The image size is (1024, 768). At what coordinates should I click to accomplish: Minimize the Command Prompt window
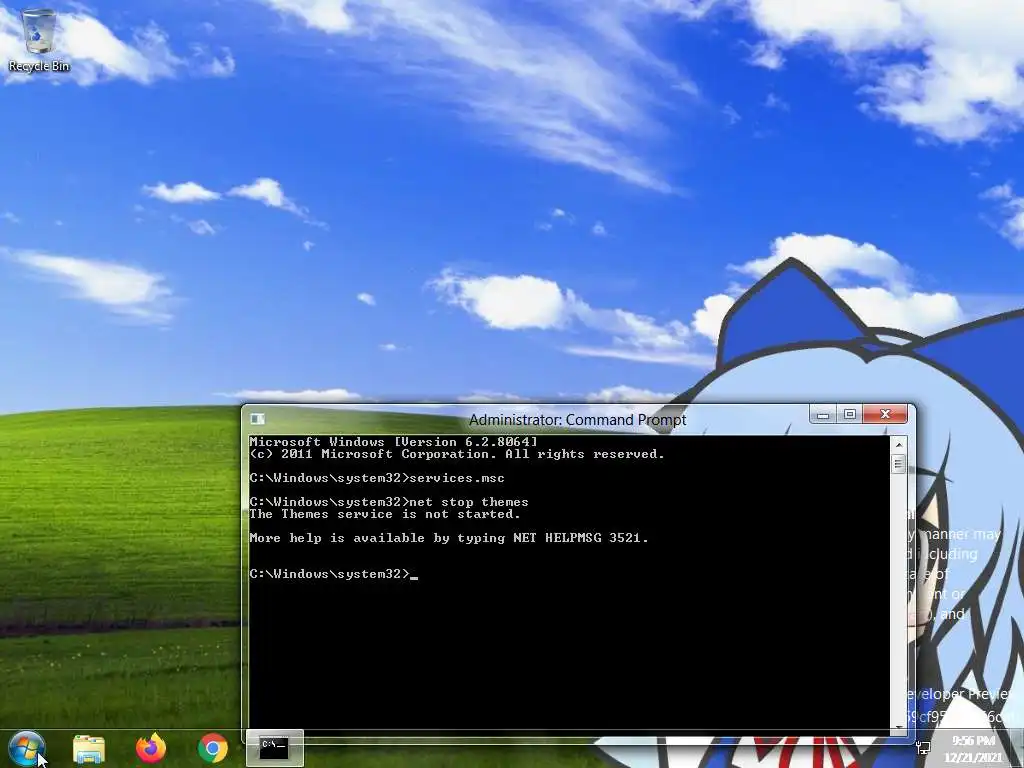(823, 414)
